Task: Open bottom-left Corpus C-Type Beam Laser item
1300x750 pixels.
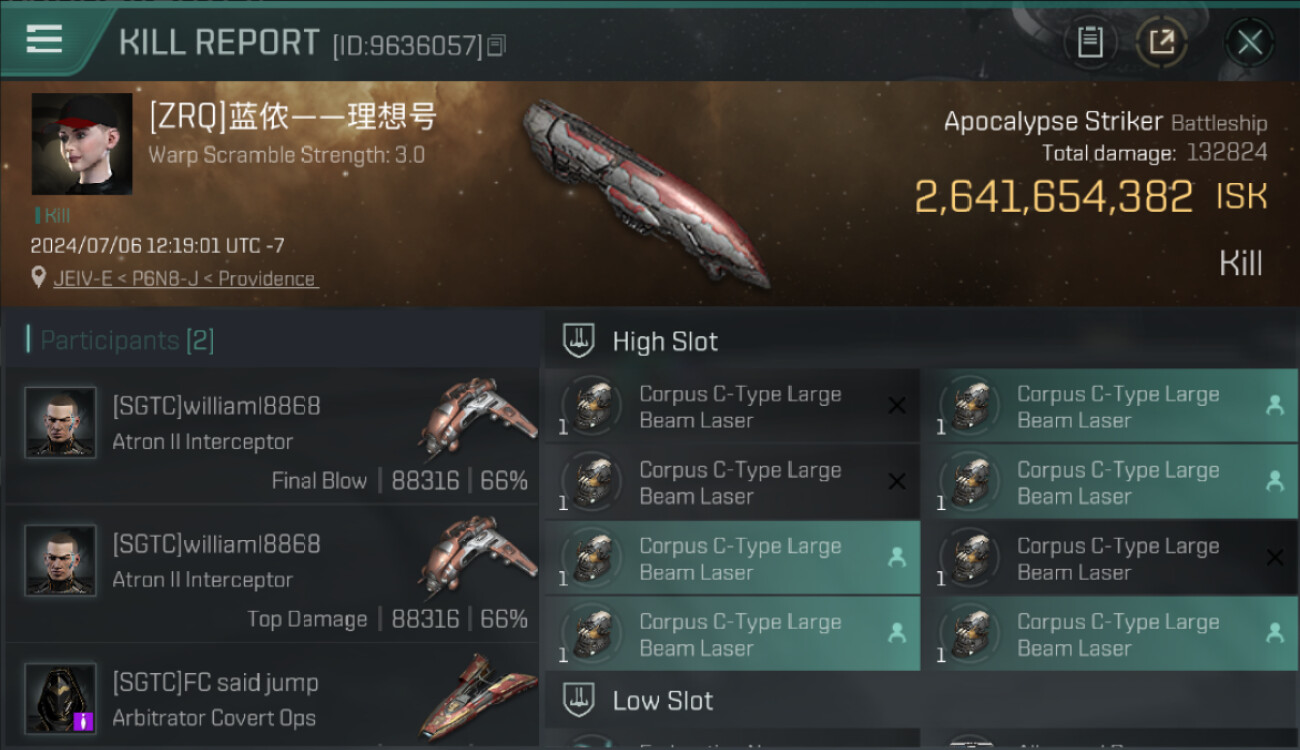Action: tap(732, 633)
